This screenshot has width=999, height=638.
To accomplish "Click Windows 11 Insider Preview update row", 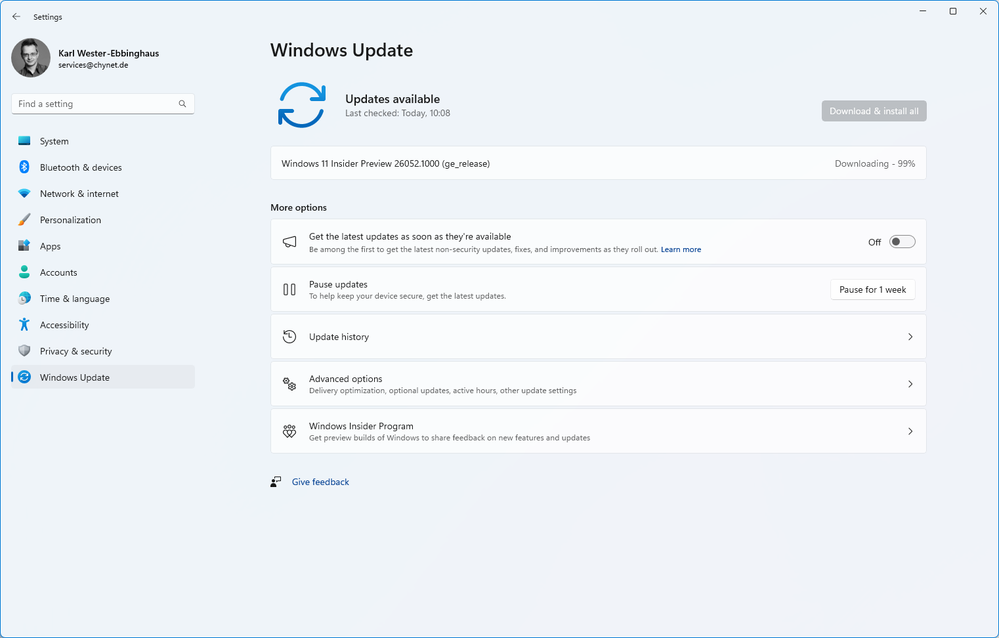I will pyautogui.click(x=598, y=163).
